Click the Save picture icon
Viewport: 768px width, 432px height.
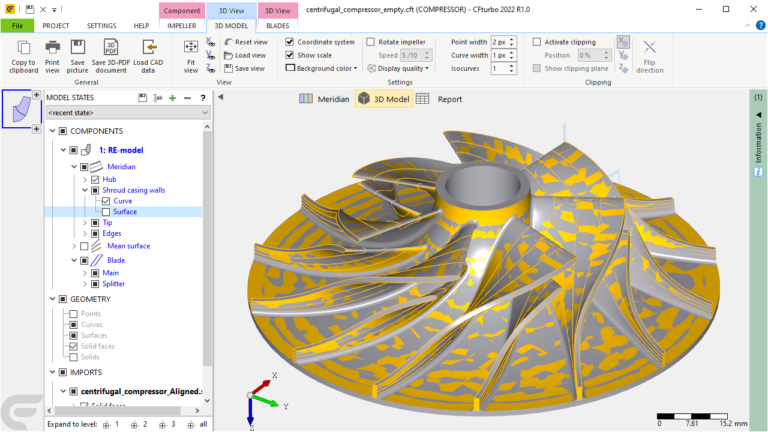[x=77, y=47]
